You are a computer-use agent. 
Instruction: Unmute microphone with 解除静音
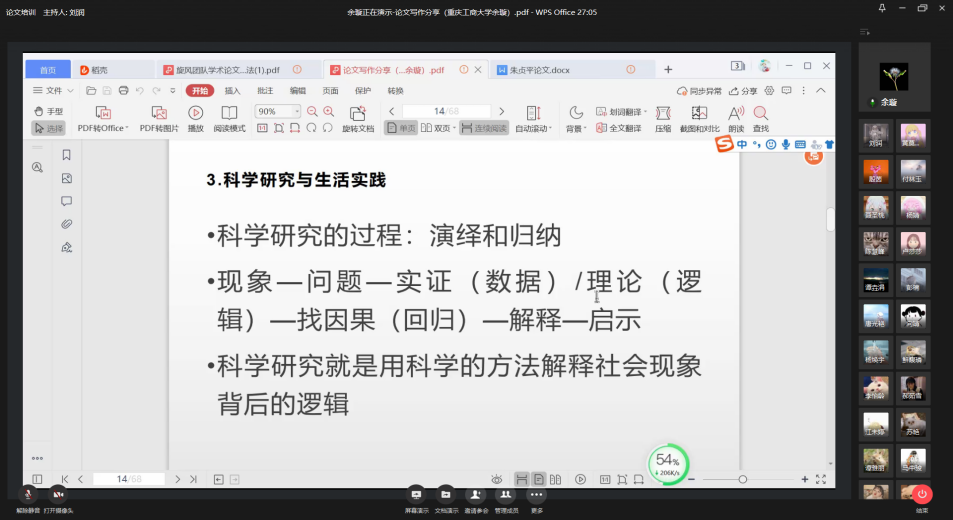pos(28,494)
